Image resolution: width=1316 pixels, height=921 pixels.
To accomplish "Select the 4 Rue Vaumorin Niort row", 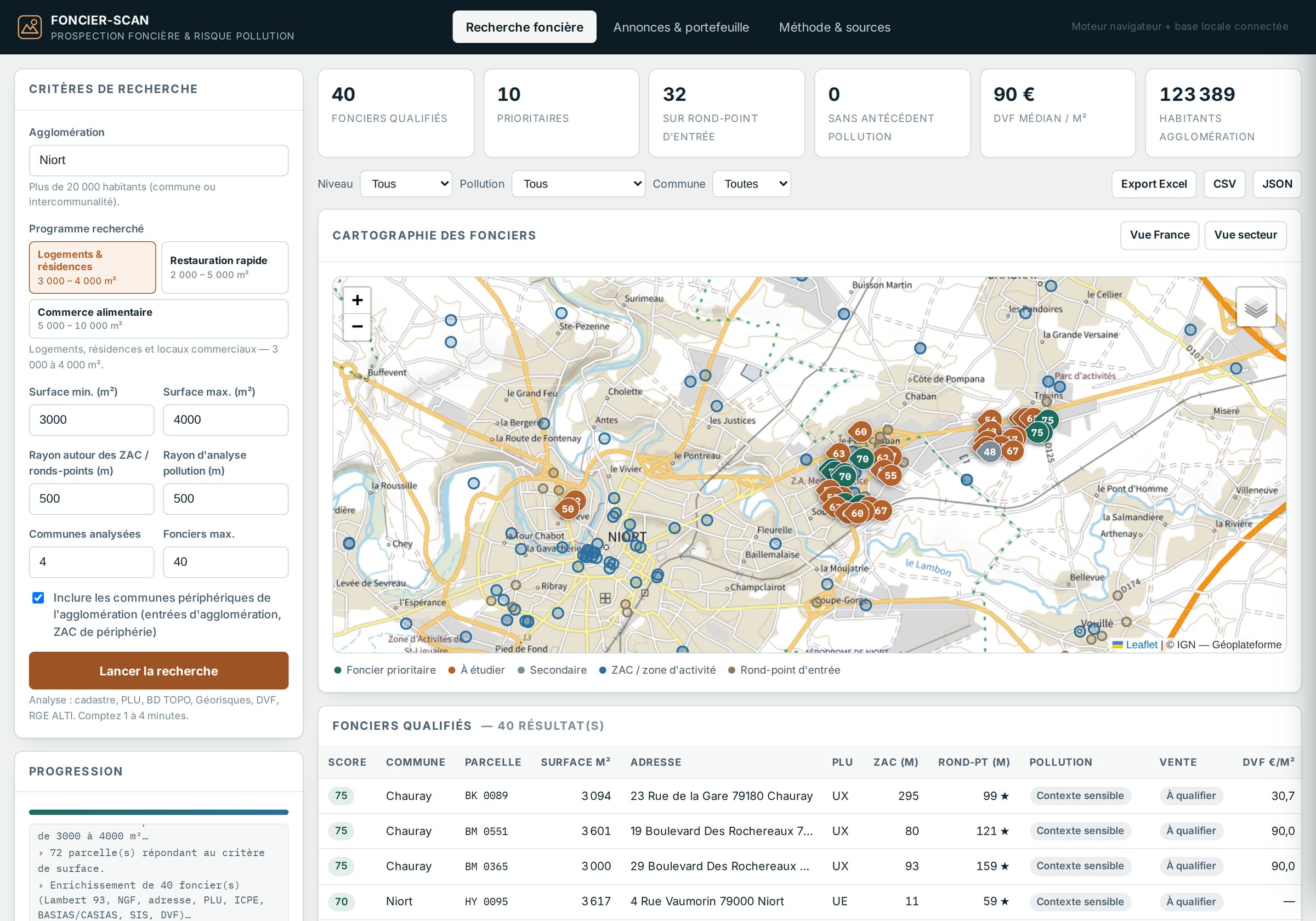I will click(809, 901).
